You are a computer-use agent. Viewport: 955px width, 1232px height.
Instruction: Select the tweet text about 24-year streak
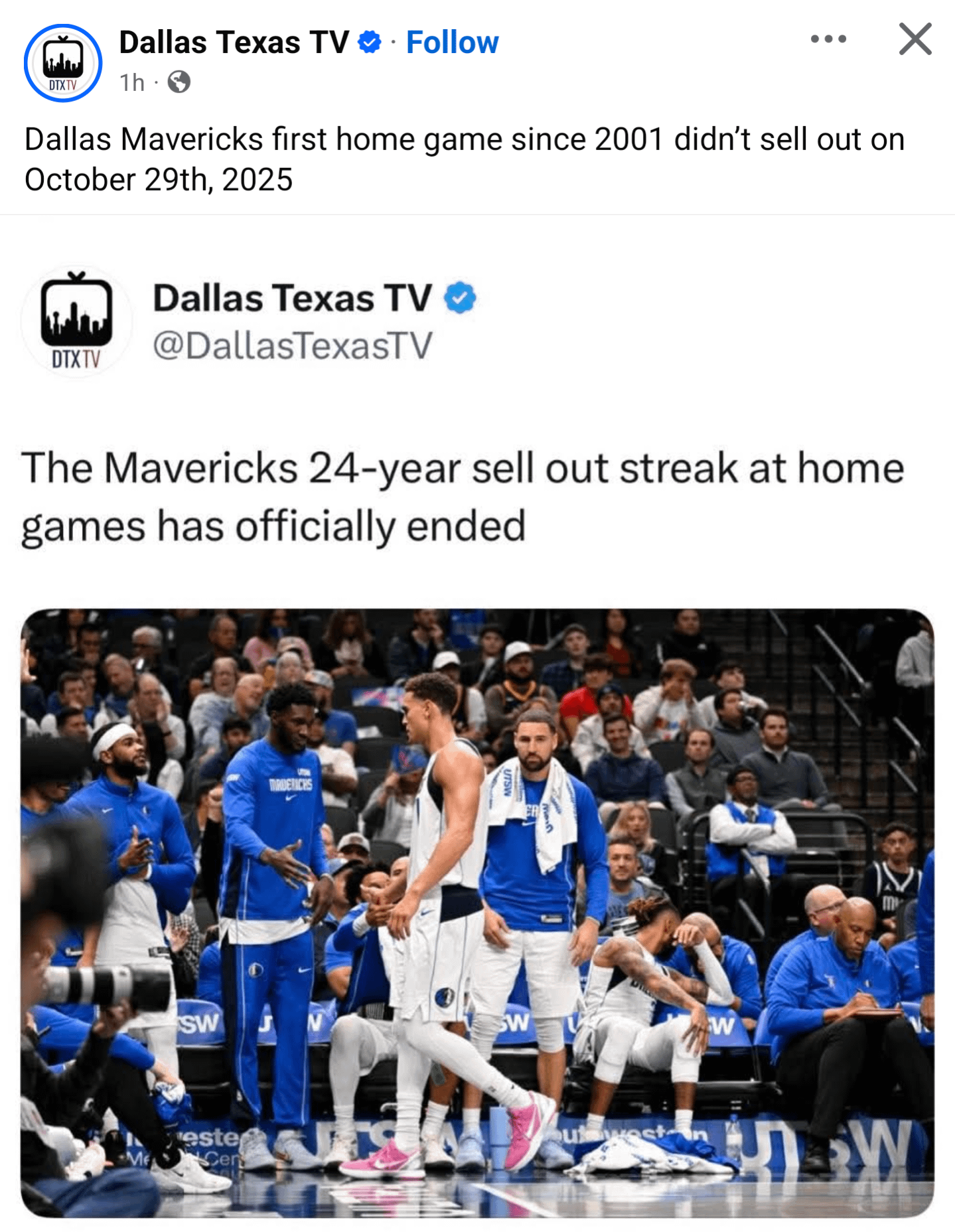[x=463, y=497]
